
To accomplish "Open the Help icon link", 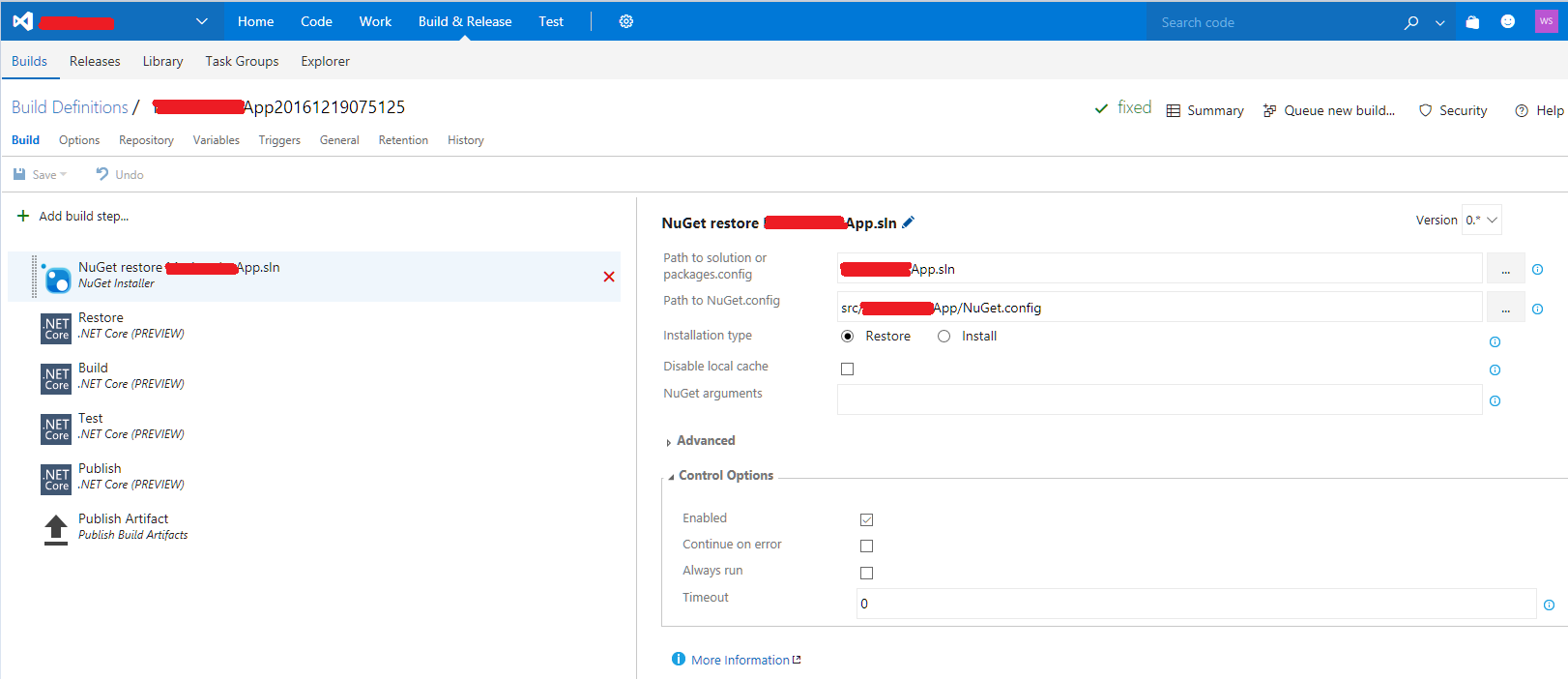I will [x=1538, y=110].
